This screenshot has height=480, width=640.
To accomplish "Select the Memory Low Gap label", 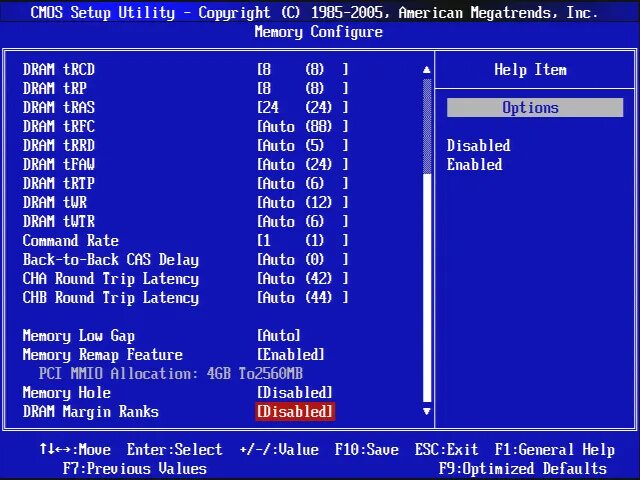I will click(x=79, y=336).
